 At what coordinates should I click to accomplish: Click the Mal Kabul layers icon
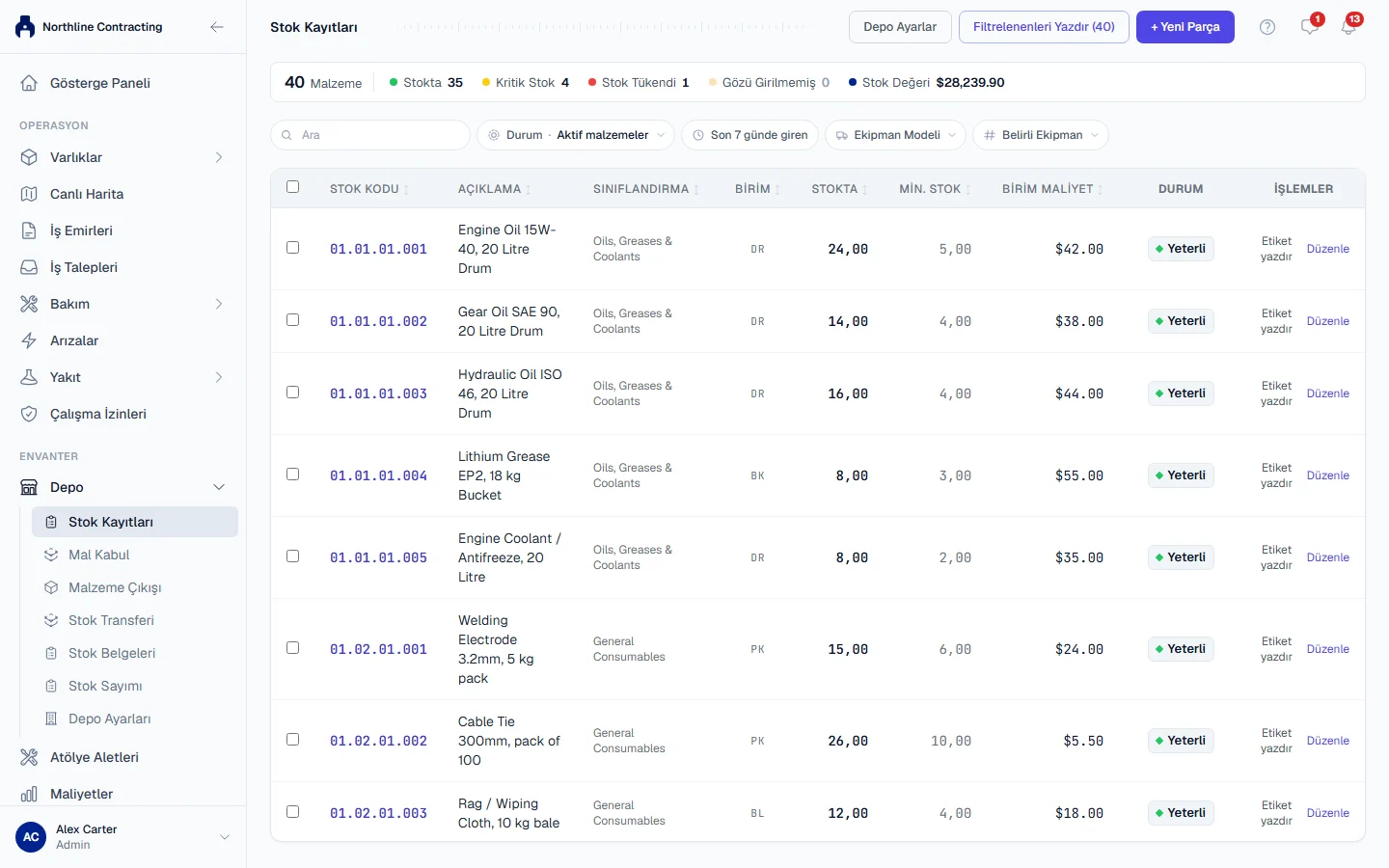[51, 555]
